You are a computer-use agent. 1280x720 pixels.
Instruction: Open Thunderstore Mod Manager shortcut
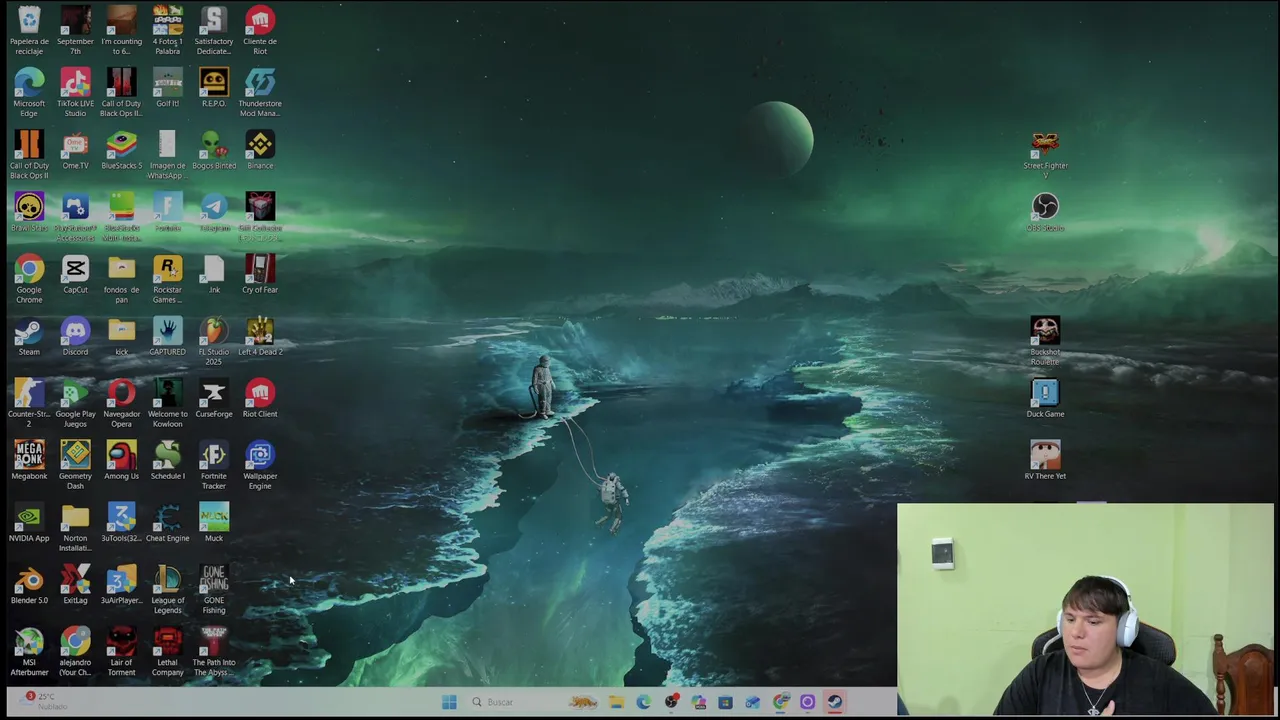click(260, 92)
